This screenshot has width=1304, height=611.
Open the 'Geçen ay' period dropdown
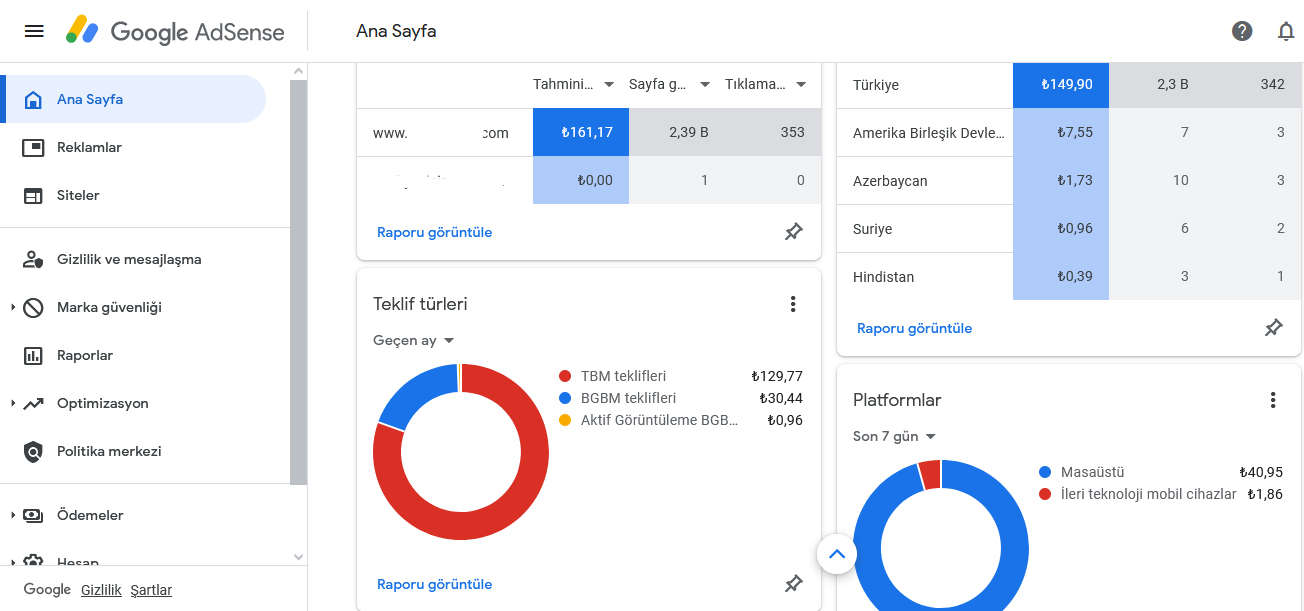414,340
